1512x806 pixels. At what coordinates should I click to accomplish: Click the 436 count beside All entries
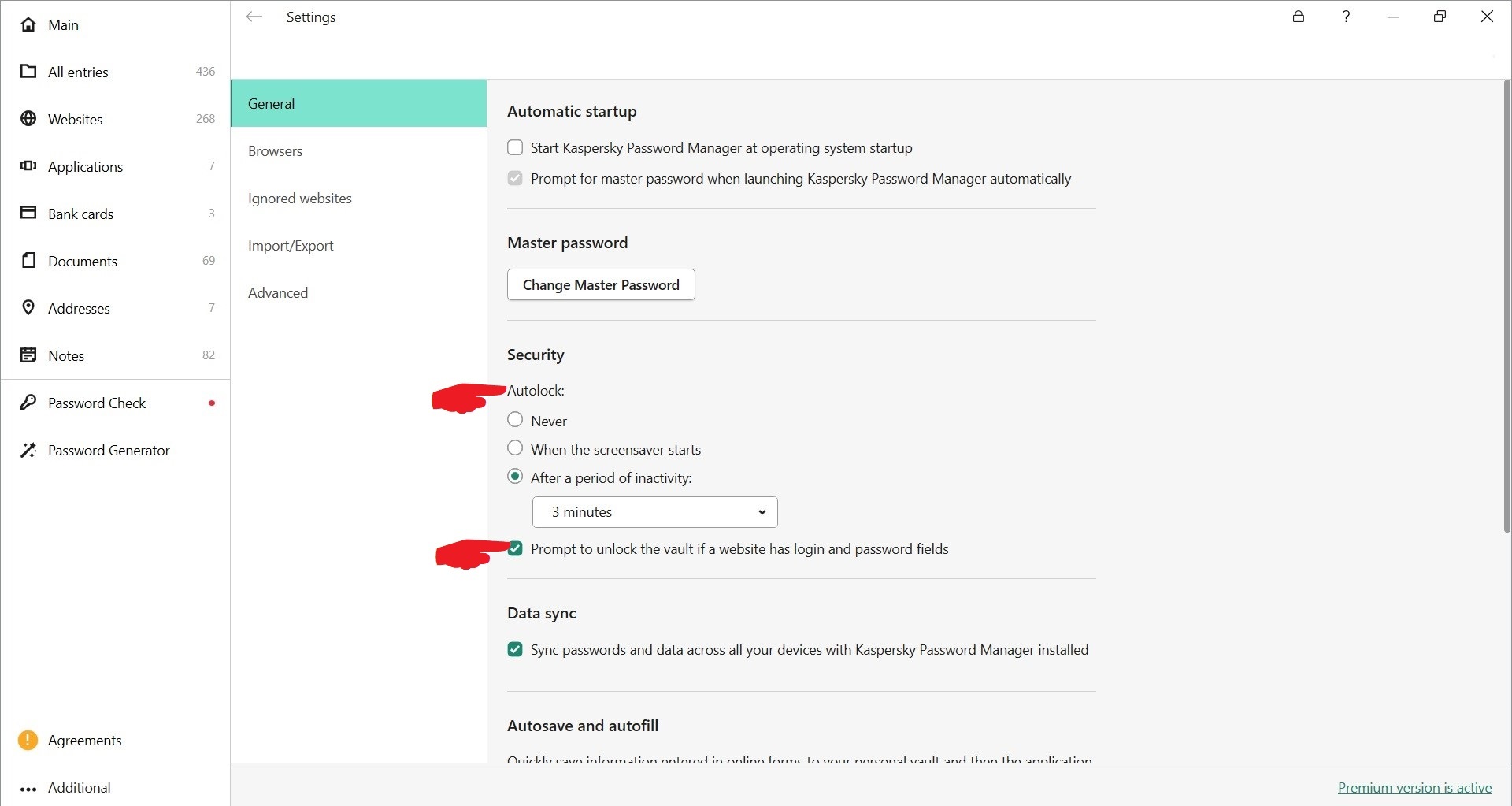click(206, 72)
